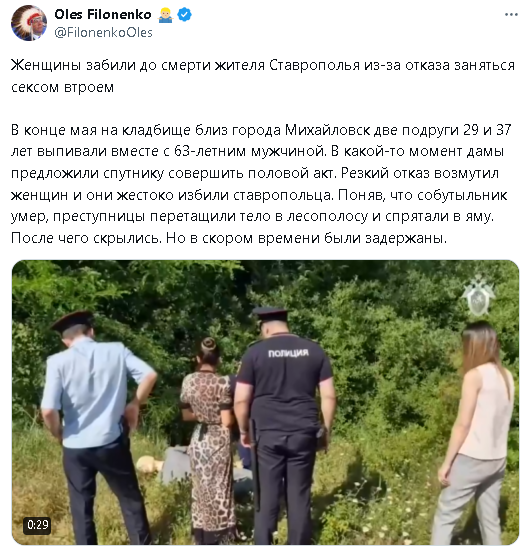
Task: Click the officer's black police cap
Action: (271, 313)
